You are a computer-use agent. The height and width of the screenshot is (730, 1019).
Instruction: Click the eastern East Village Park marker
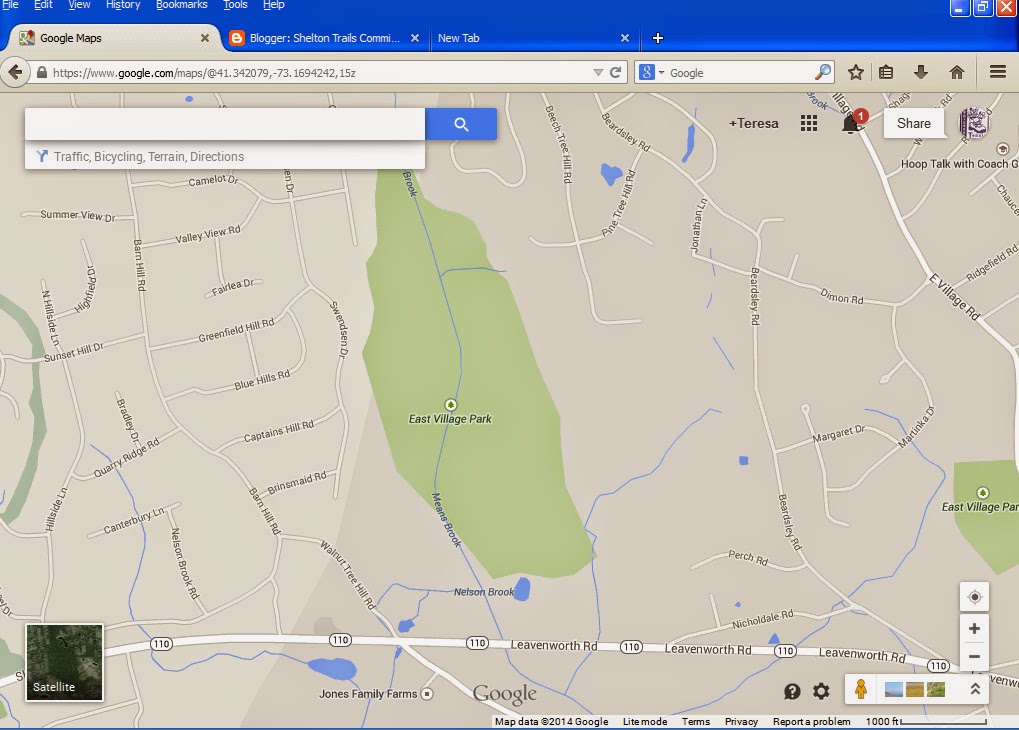click(983, 492)
